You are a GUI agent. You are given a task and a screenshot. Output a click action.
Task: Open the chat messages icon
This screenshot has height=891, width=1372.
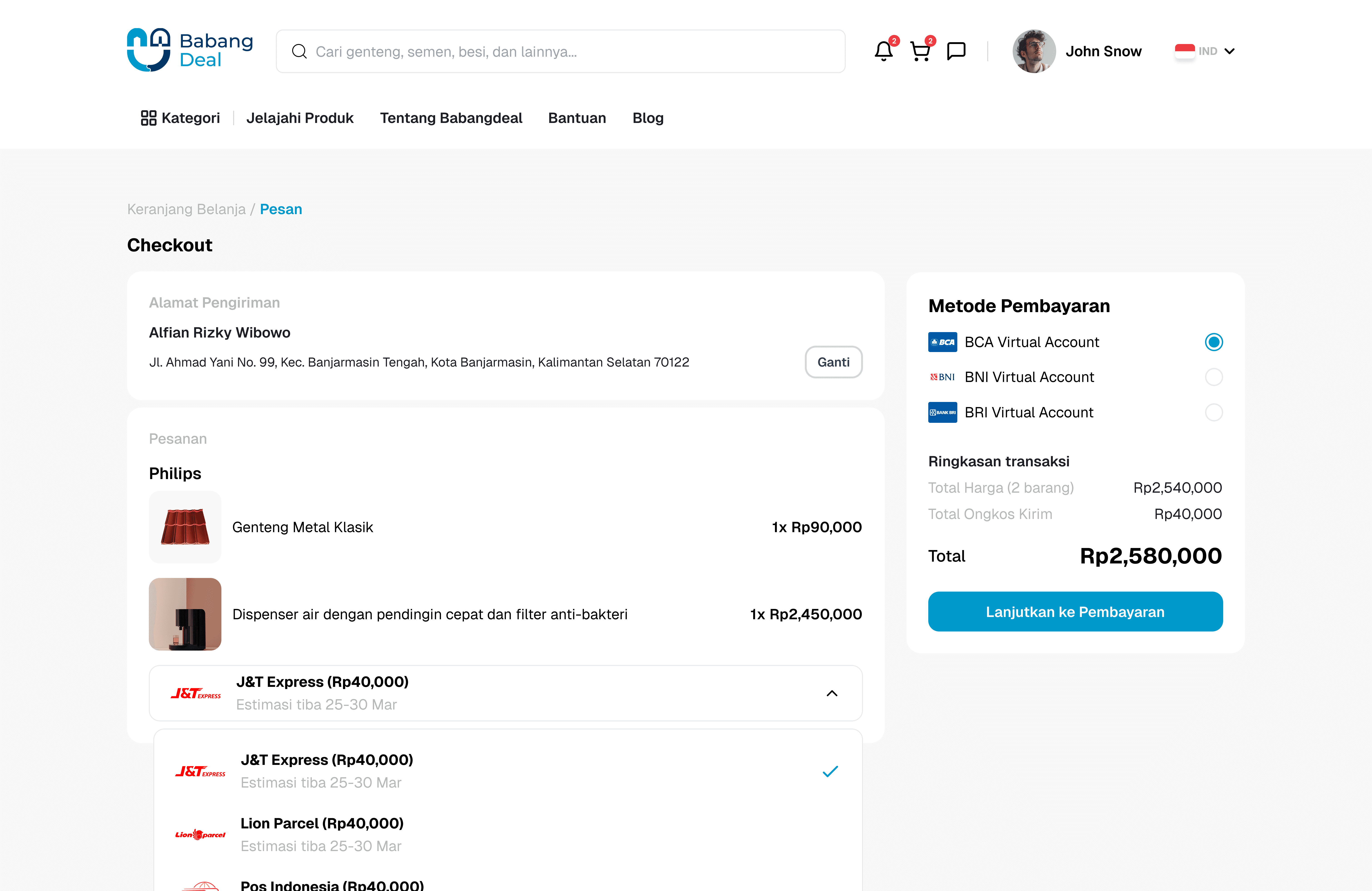pos(956,51)
